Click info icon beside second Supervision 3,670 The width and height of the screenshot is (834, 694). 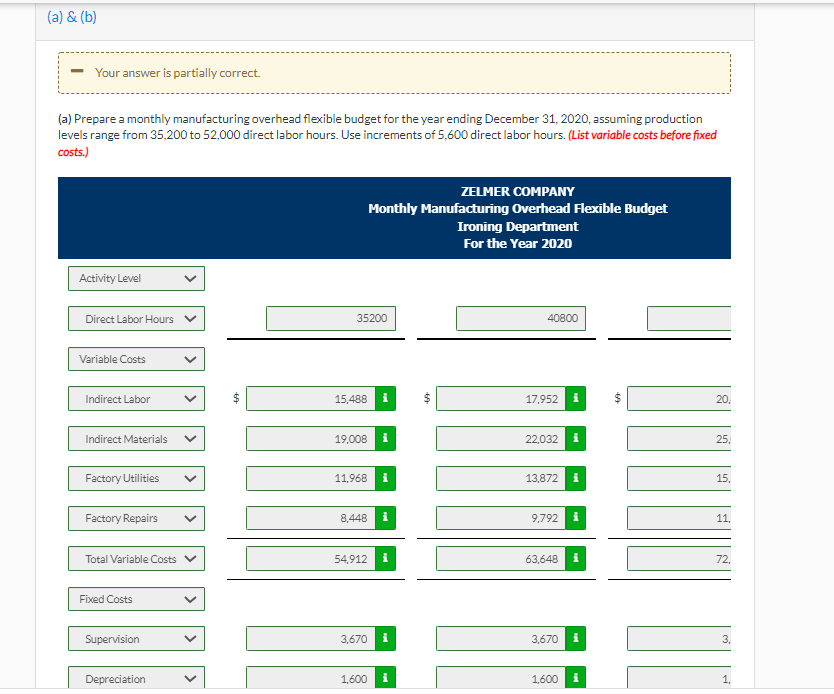coord(576,639)
